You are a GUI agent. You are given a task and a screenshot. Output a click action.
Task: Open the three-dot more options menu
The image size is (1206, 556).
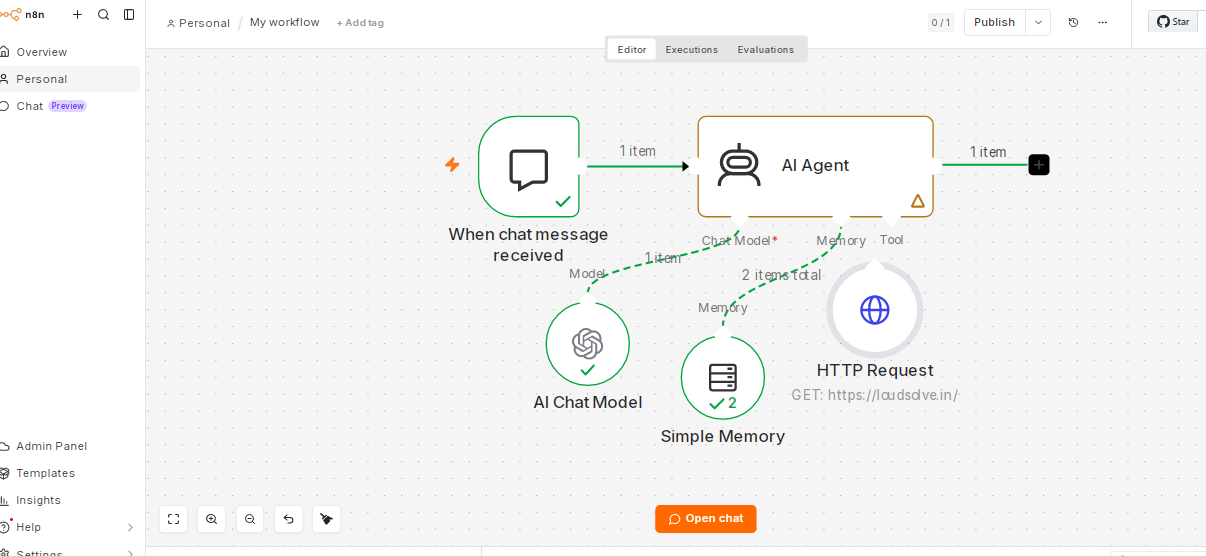[1103, 22]
